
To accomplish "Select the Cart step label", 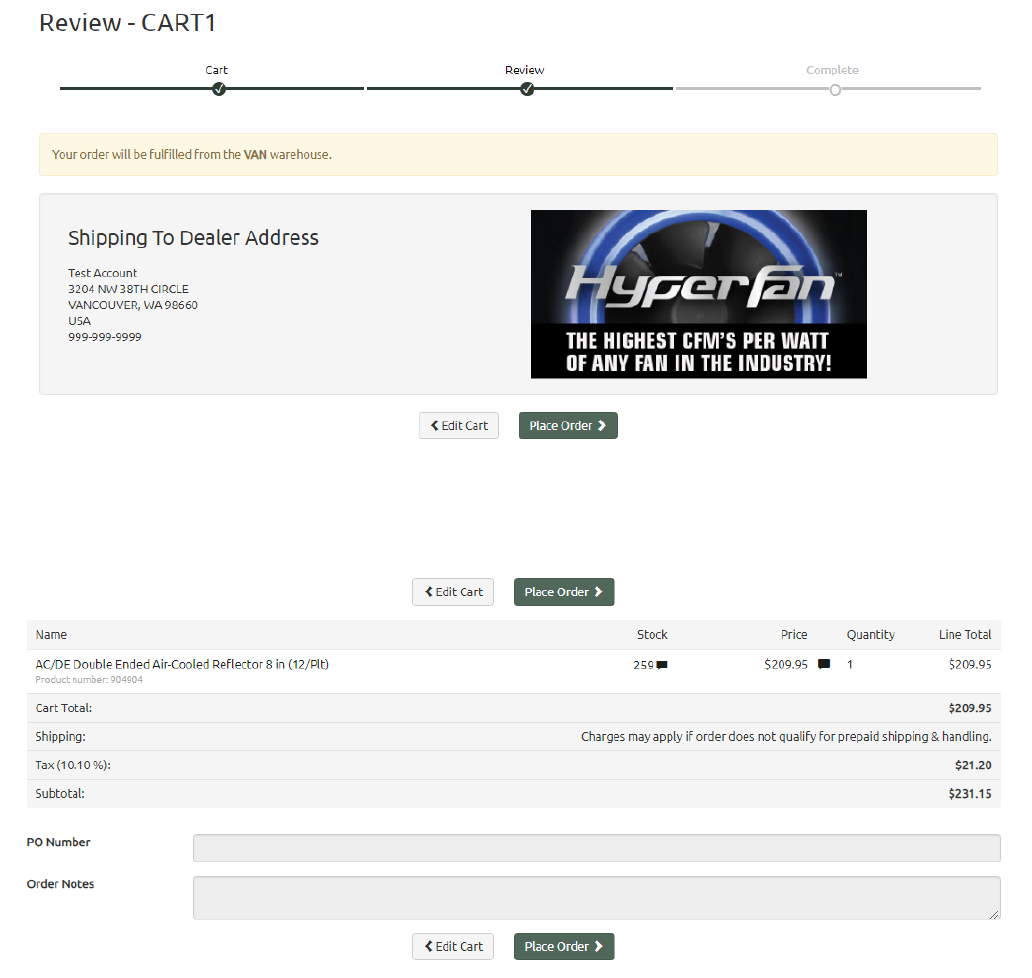I will 216,70.
